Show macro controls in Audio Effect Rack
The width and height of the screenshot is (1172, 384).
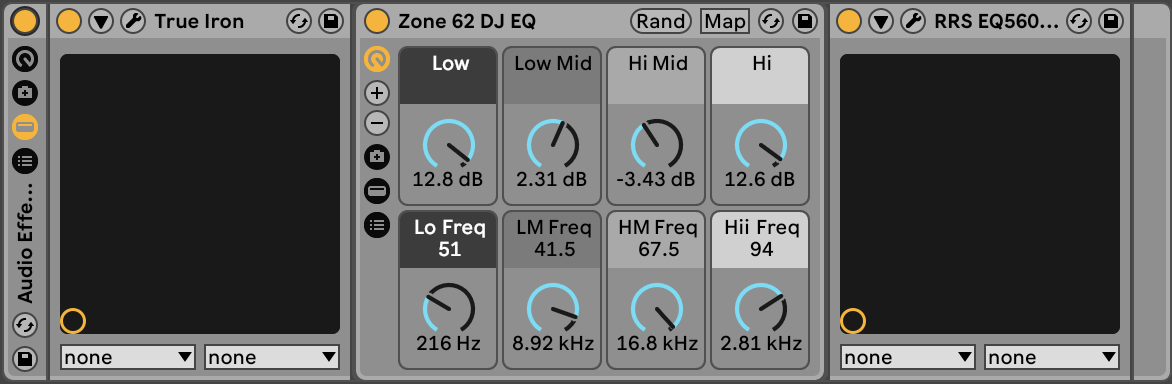[25, 58]
